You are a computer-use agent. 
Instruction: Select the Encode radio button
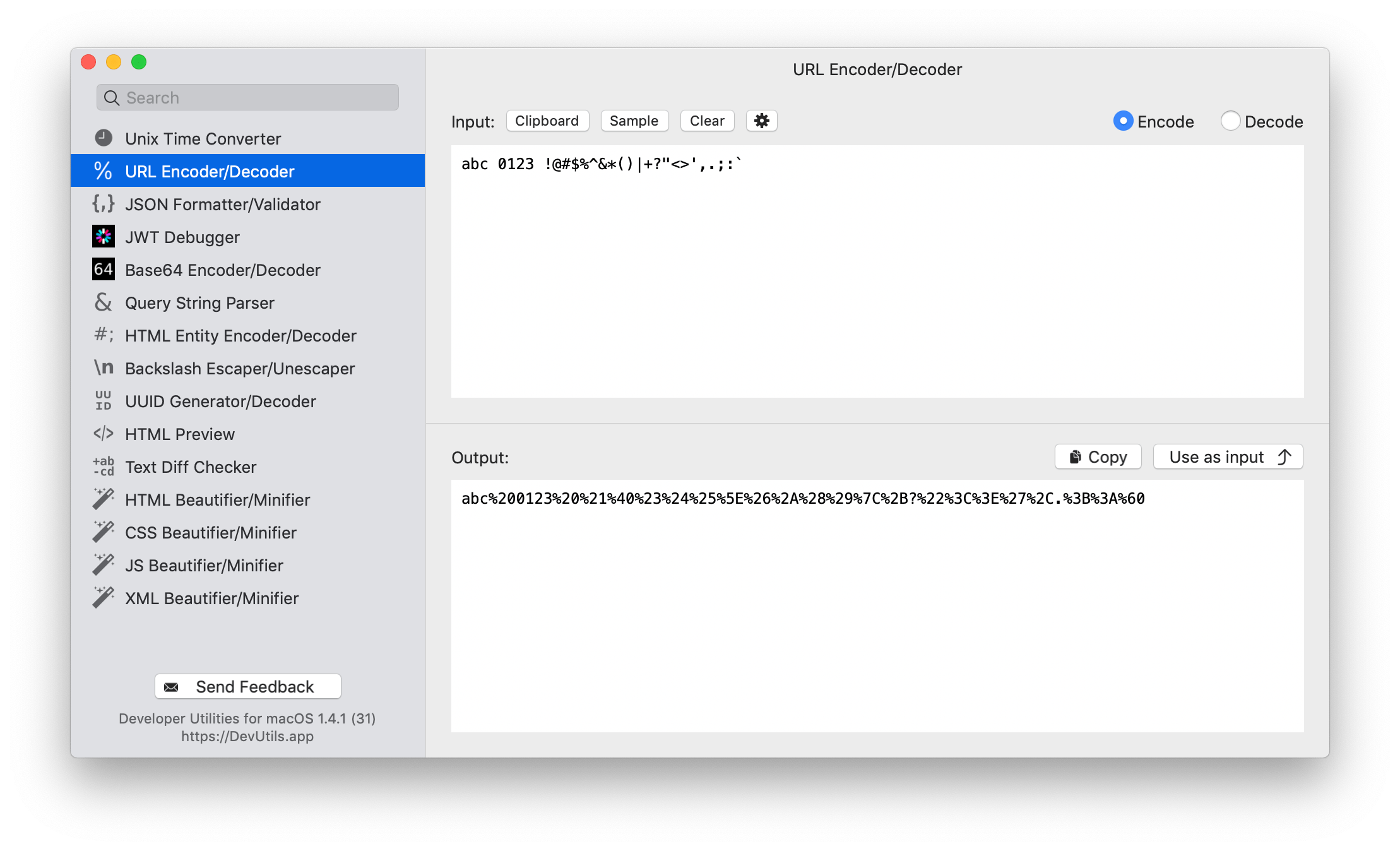pos(1124,121)
